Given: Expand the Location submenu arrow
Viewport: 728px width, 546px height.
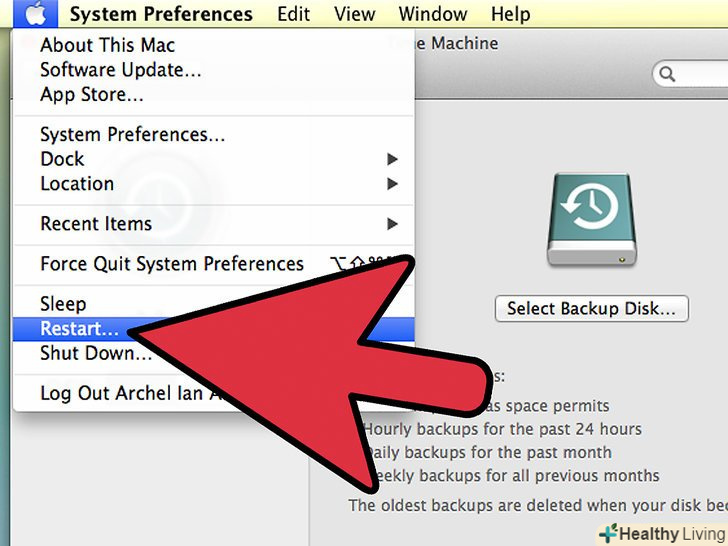Looking at the screenshot, I should 392,184.
